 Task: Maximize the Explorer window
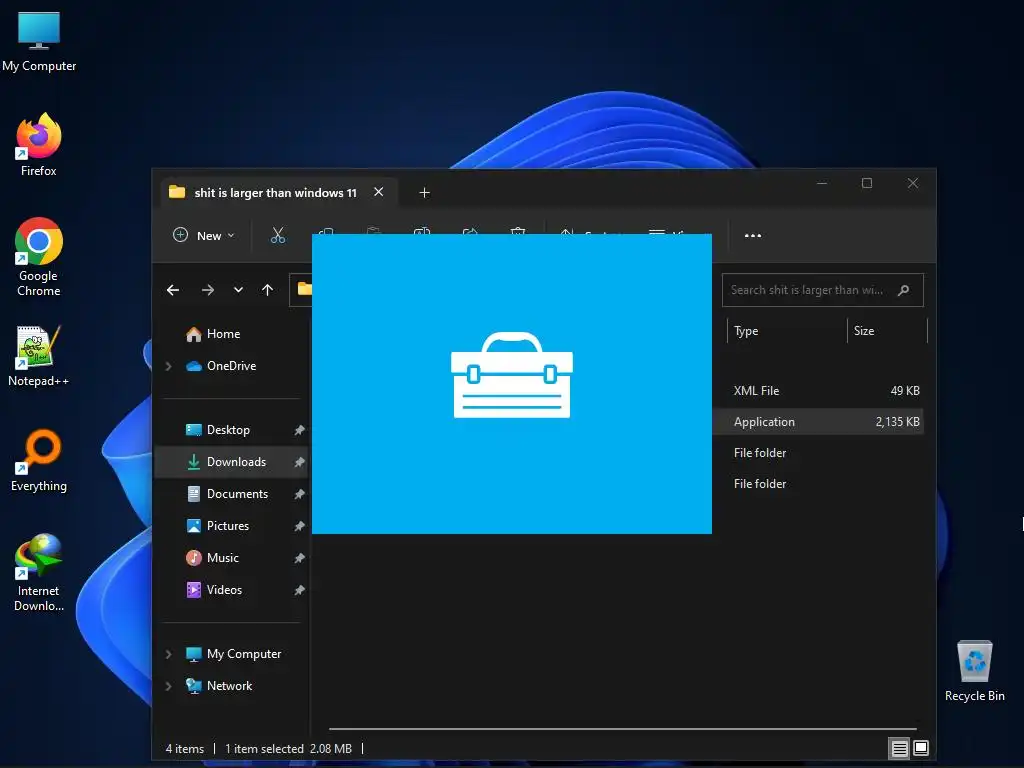867,184
